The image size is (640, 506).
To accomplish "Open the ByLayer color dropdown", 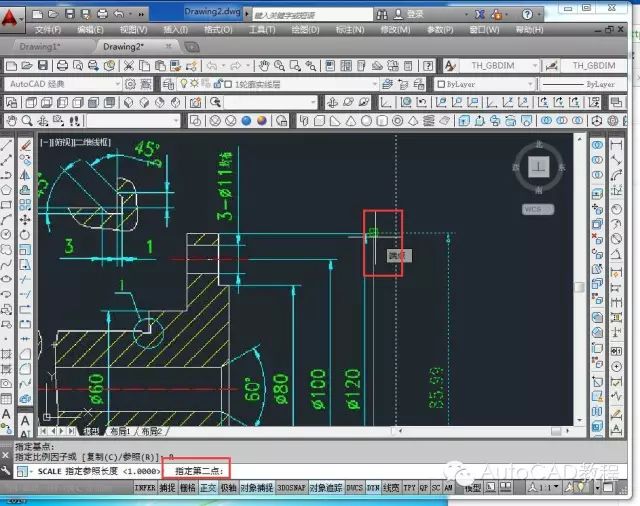I will click(x=484, y=84).
